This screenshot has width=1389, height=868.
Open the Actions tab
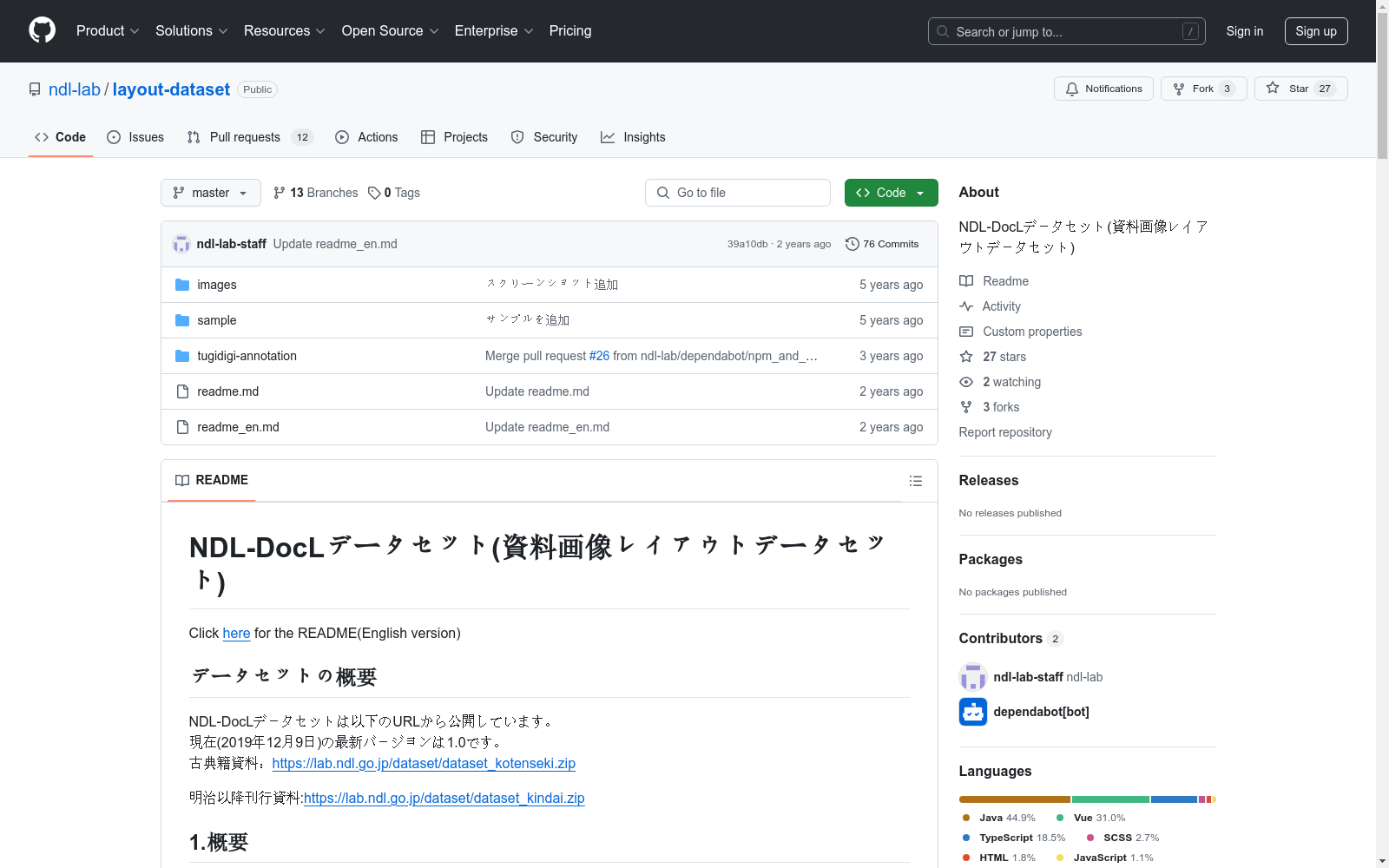[x=366, y=137]
